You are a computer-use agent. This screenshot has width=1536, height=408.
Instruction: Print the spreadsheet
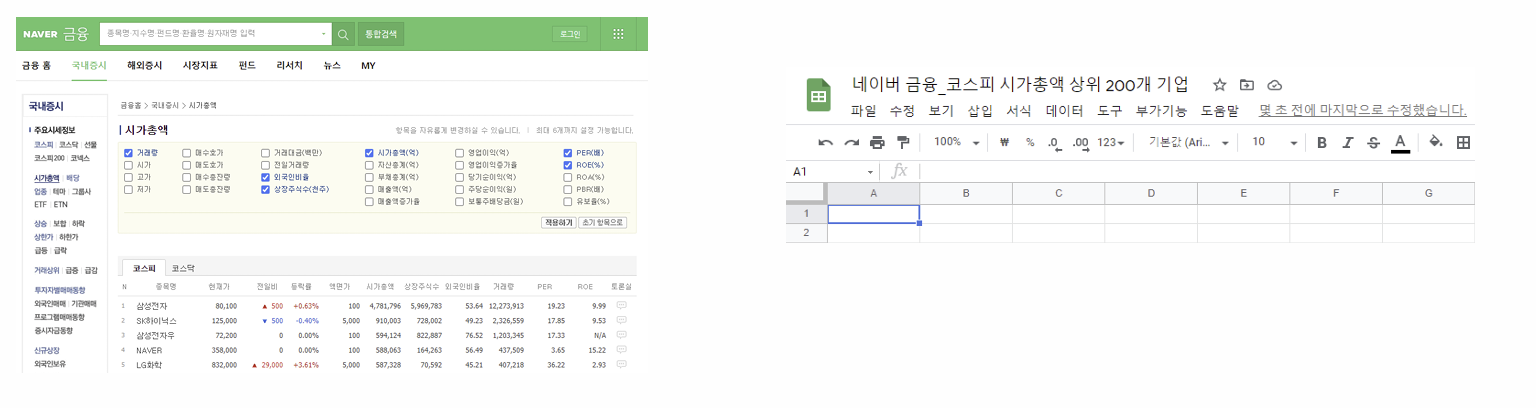[x=877, y=142]
